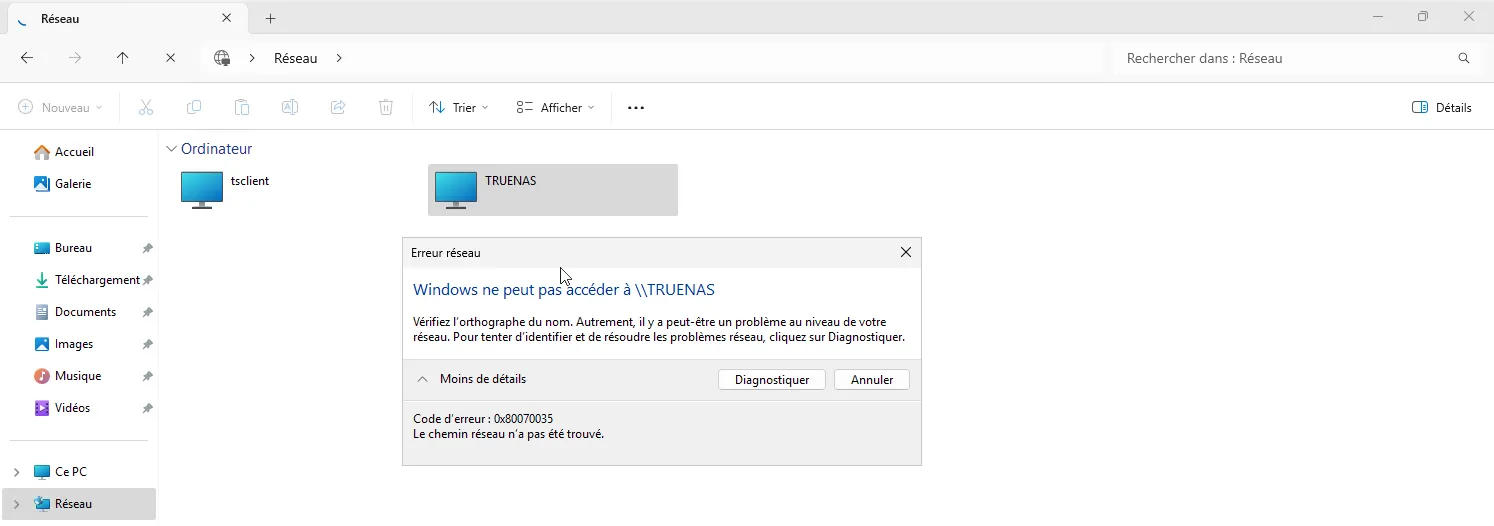
Task: Click the Paste clipboard icon
Action: click(242, 108)
